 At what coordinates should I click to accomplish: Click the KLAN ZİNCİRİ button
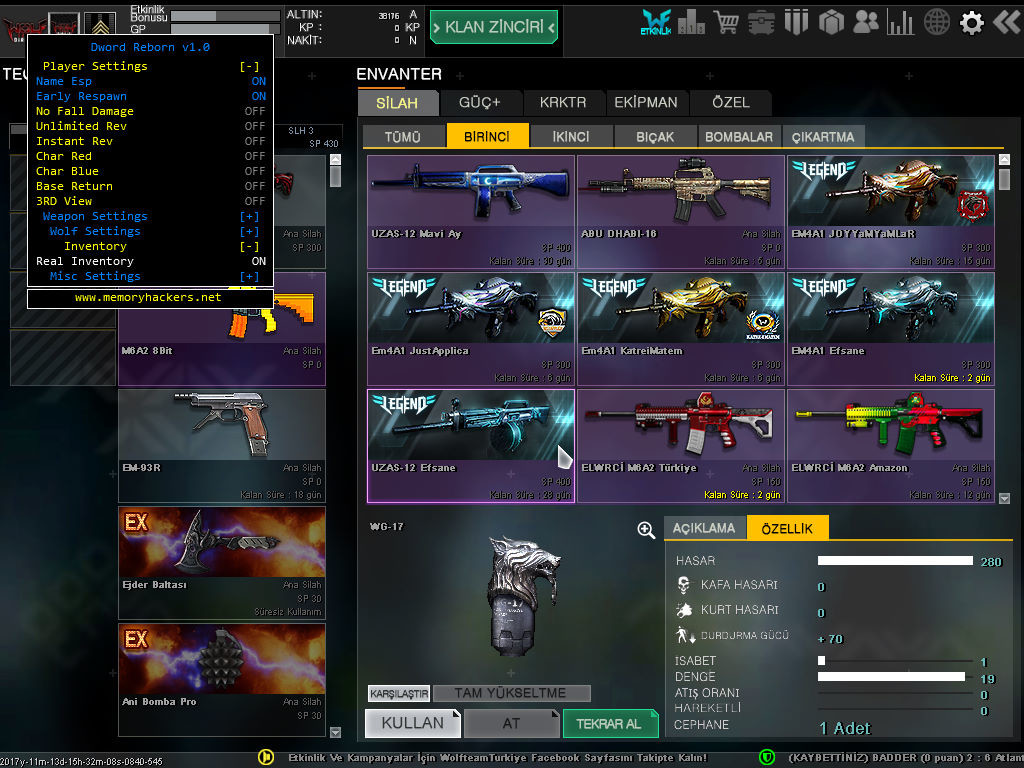494,27
